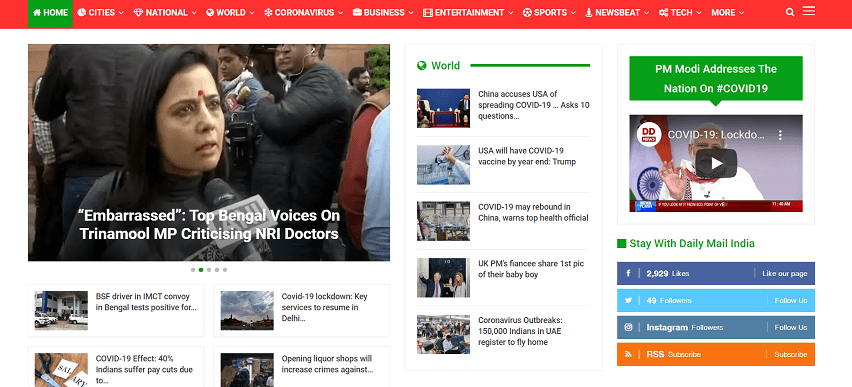Screen dimensions: 852x387
Task: Open the Sports menu label
Action: [550, 13]
